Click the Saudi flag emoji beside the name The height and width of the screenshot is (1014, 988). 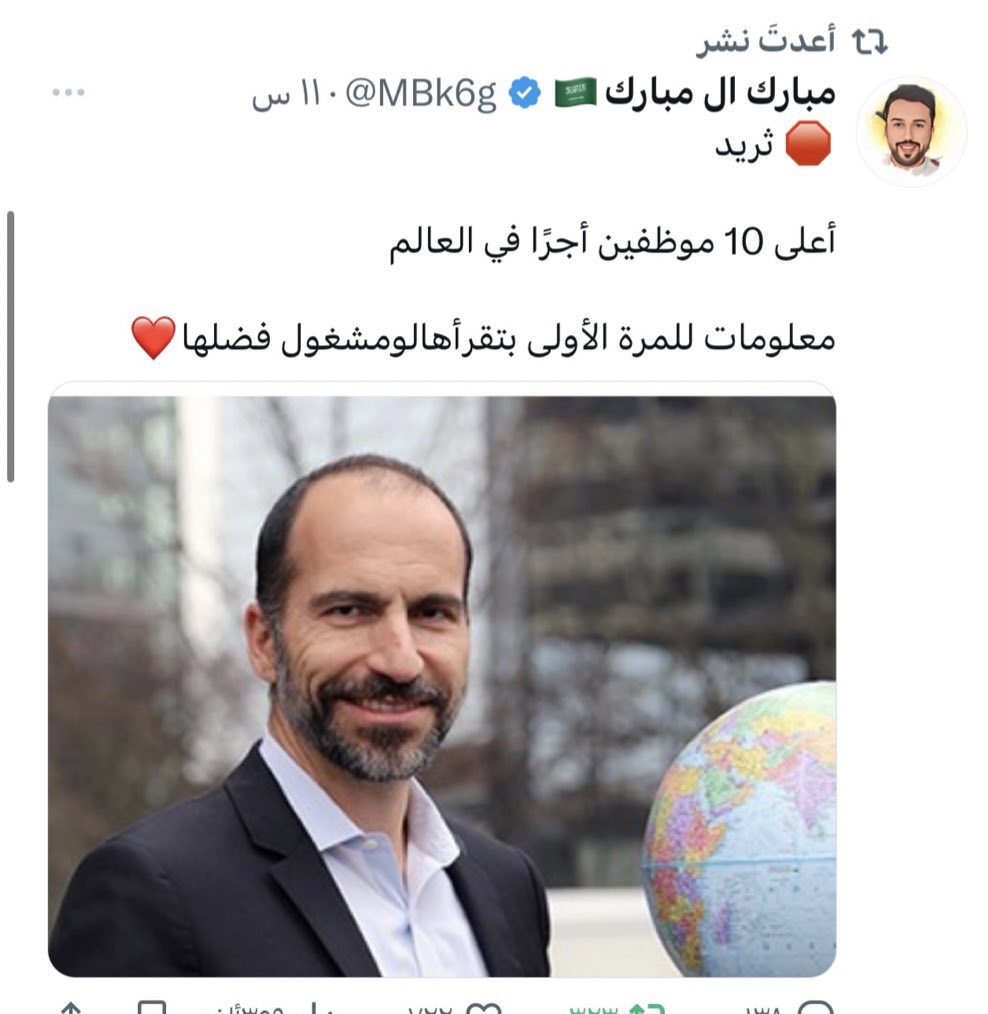click(575, 92)
